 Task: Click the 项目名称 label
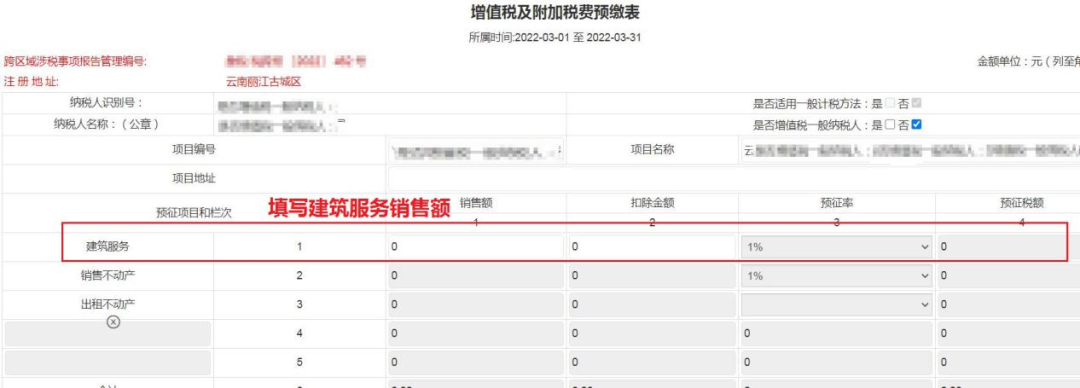click(x=652, y=150)
